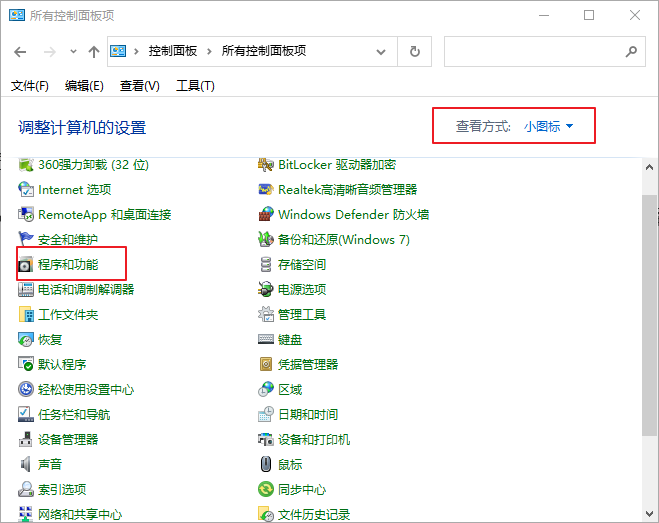The image size is (659, 523).
Task: Click the scrollbar up arrow
Action: click(649, 167)
